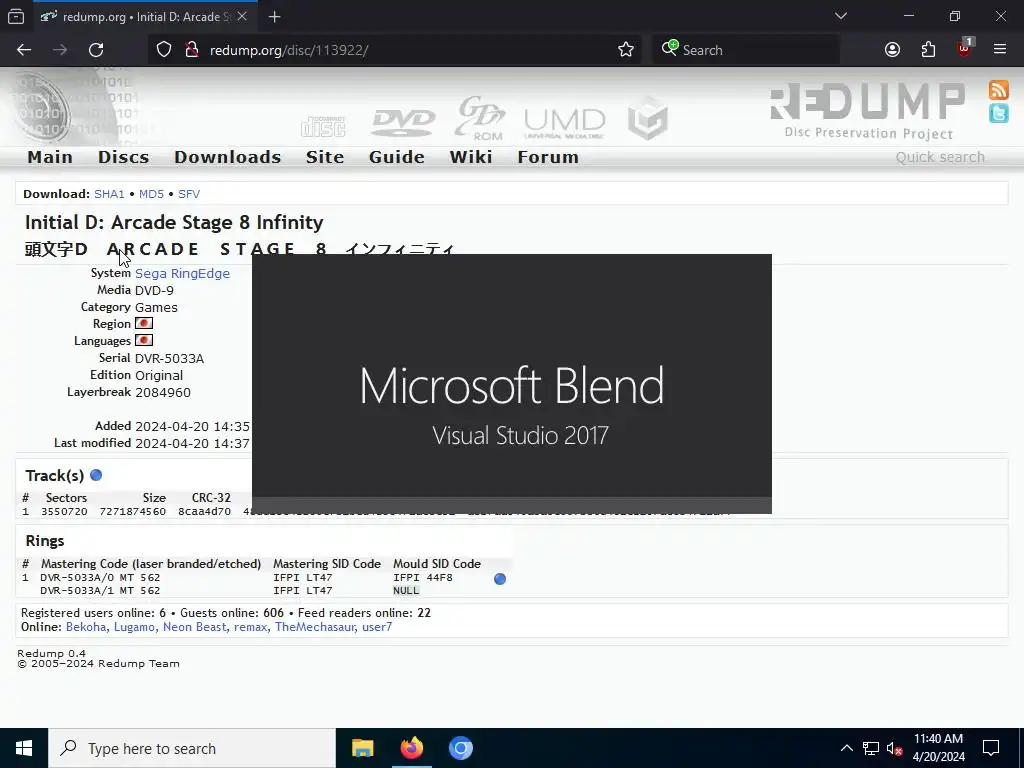This screenshot has width=1024, height=768.
Task: Click the GD-ROM logo
Action: (480, 118)
